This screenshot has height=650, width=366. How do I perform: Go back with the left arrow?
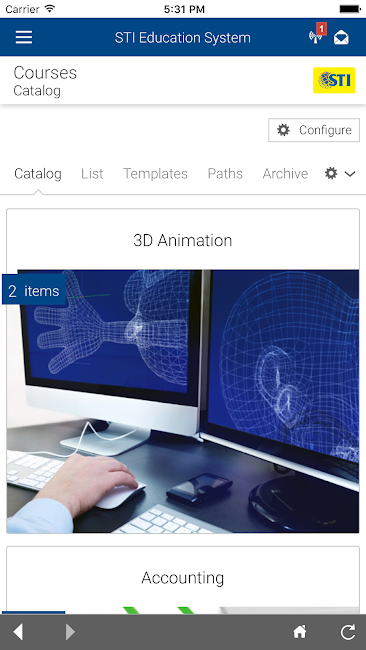18,632
